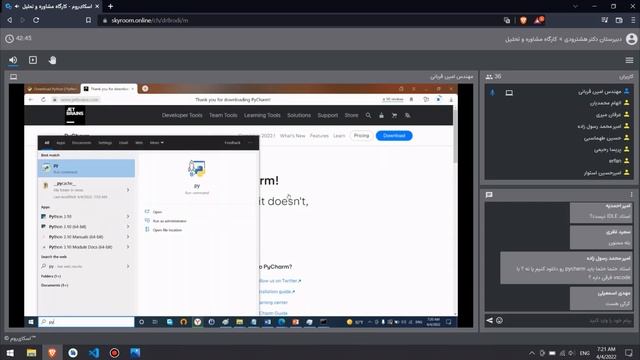Mute the Skyroom tab via its audio icon

[x=17, y=7]
